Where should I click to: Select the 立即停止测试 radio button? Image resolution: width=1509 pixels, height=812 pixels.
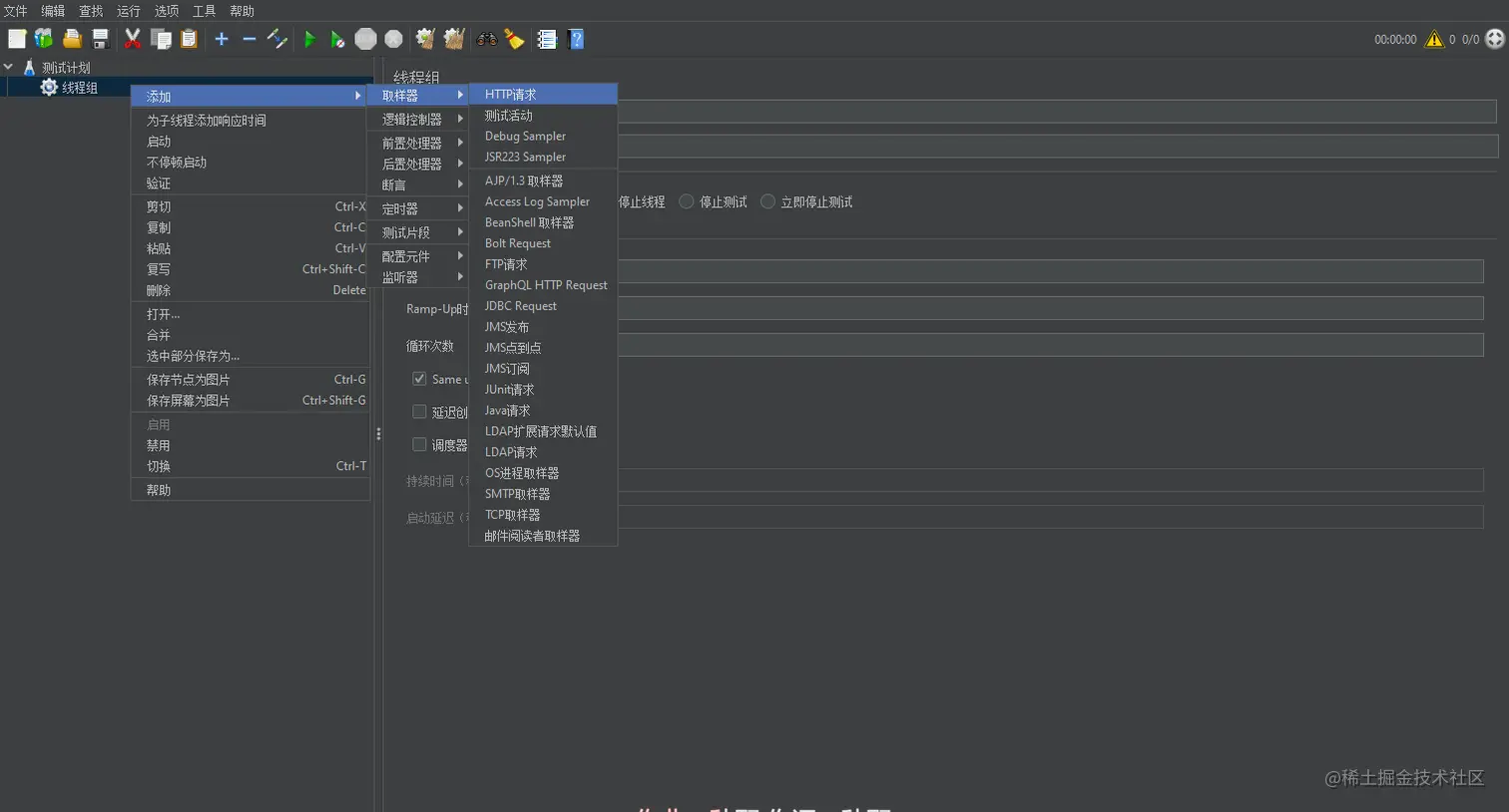click(x=767, y=202)
